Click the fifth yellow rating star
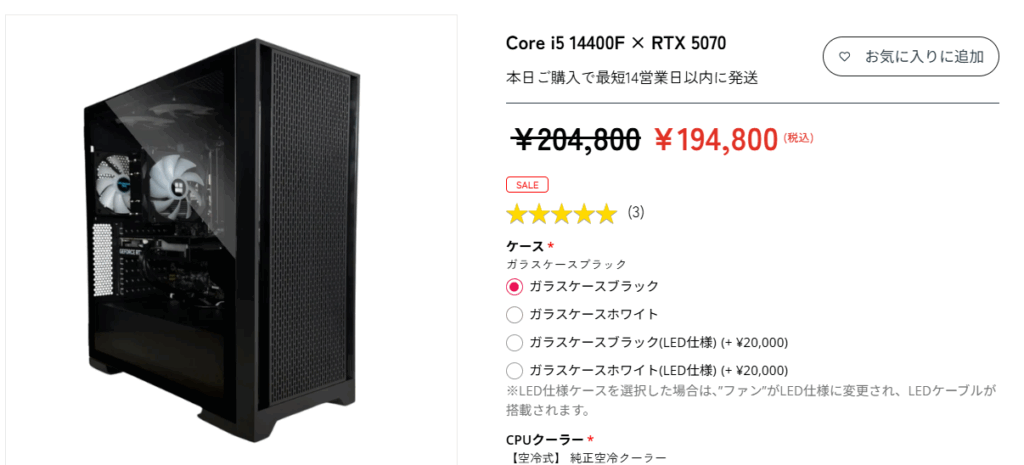Viewport: 1024px width, 465px height. 607,213
